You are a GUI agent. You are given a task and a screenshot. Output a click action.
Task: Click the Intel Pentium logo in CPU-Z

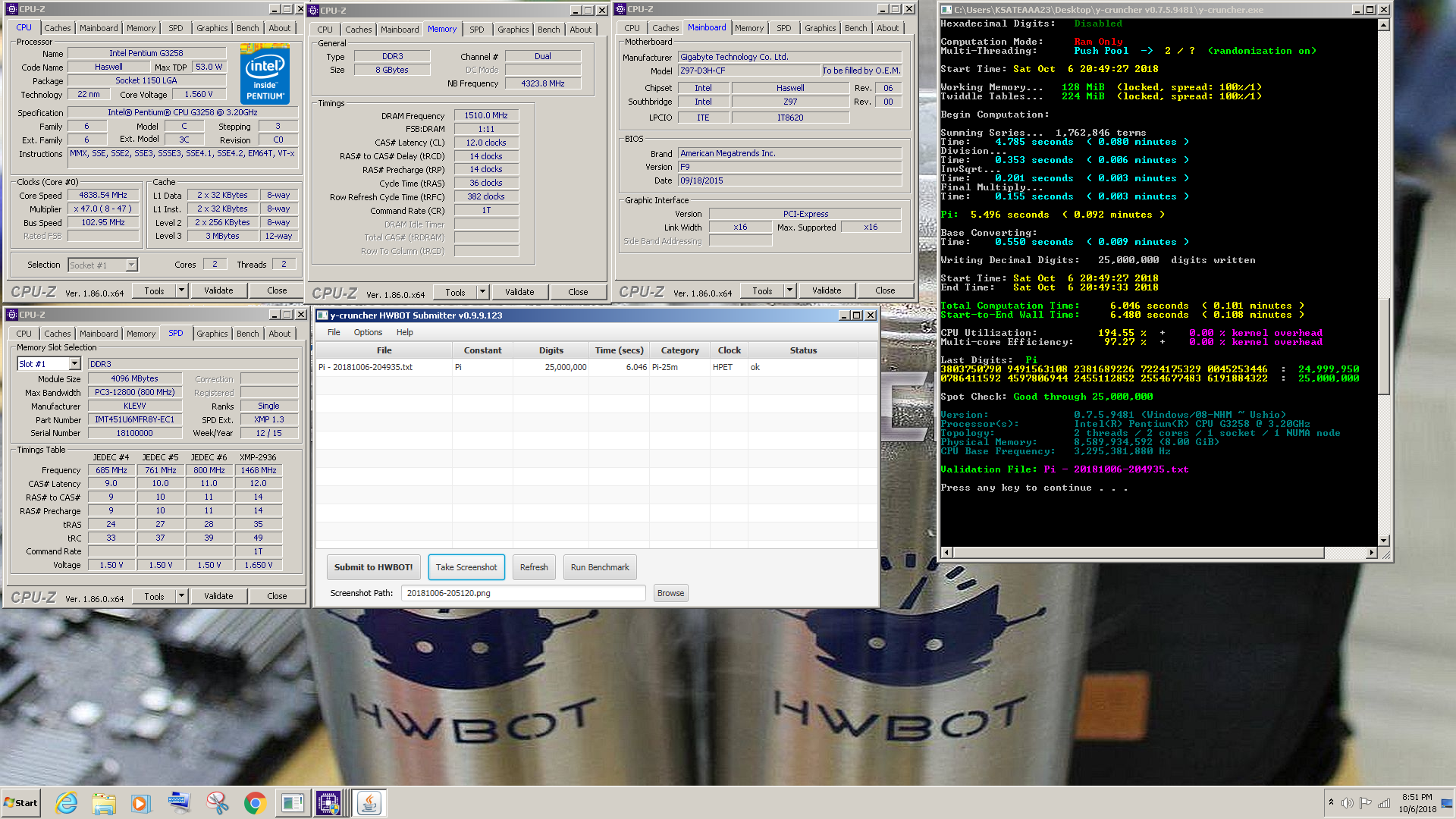265,73
